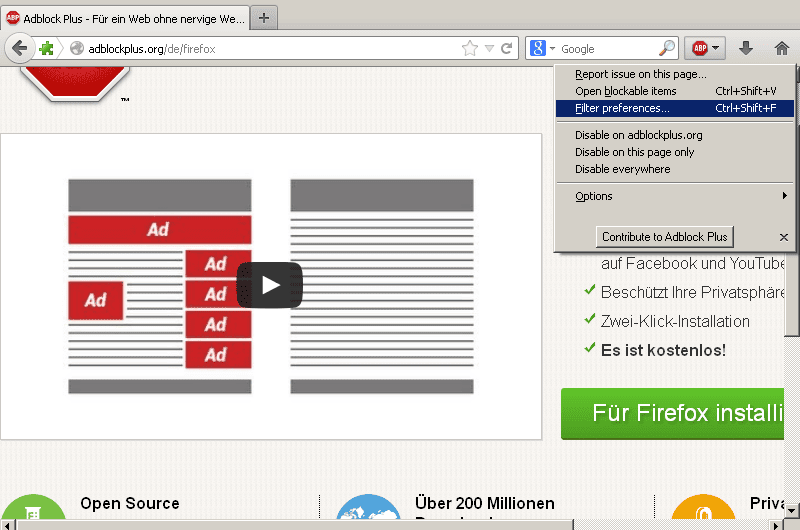Open the URL history dropdown arrow
The image size is (800, 530).
[x=489, y=48]
